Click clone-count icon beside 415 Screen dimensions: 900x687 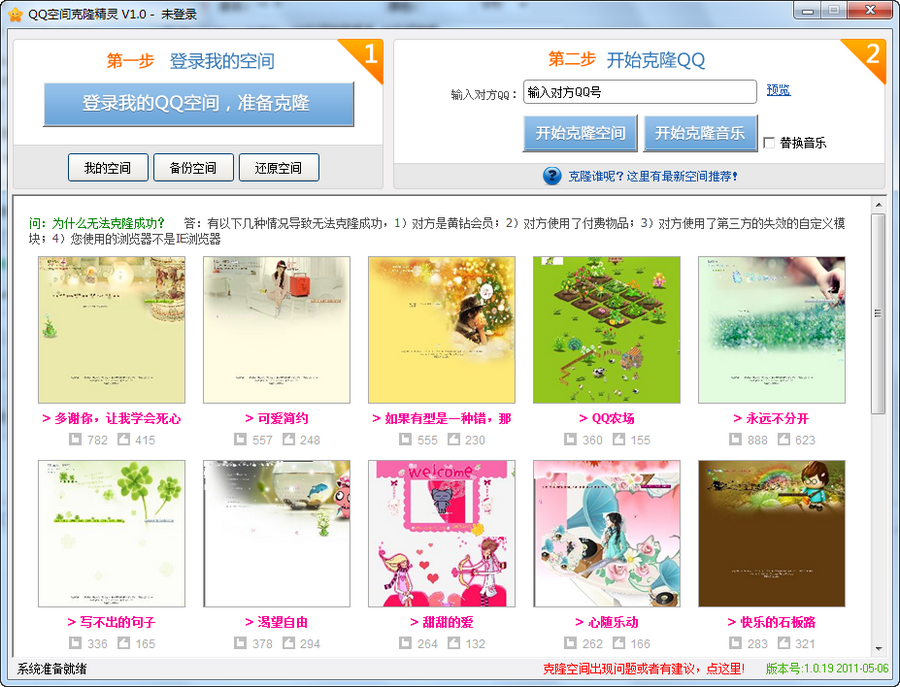pyautogui.click(x=123, y=439)
